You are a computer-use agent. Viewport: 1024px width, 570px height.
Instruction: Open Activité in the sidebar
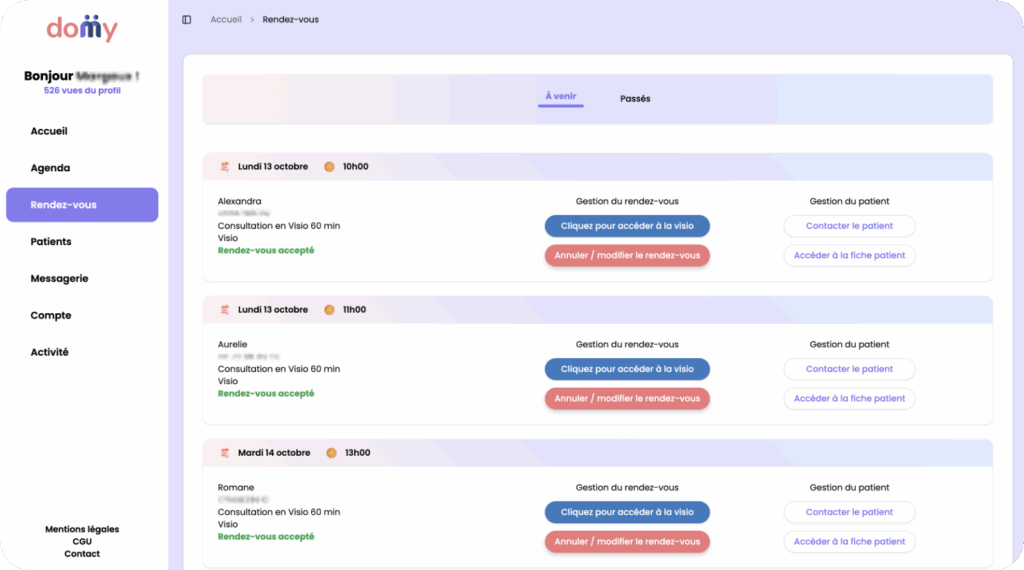tap(50, 352)
